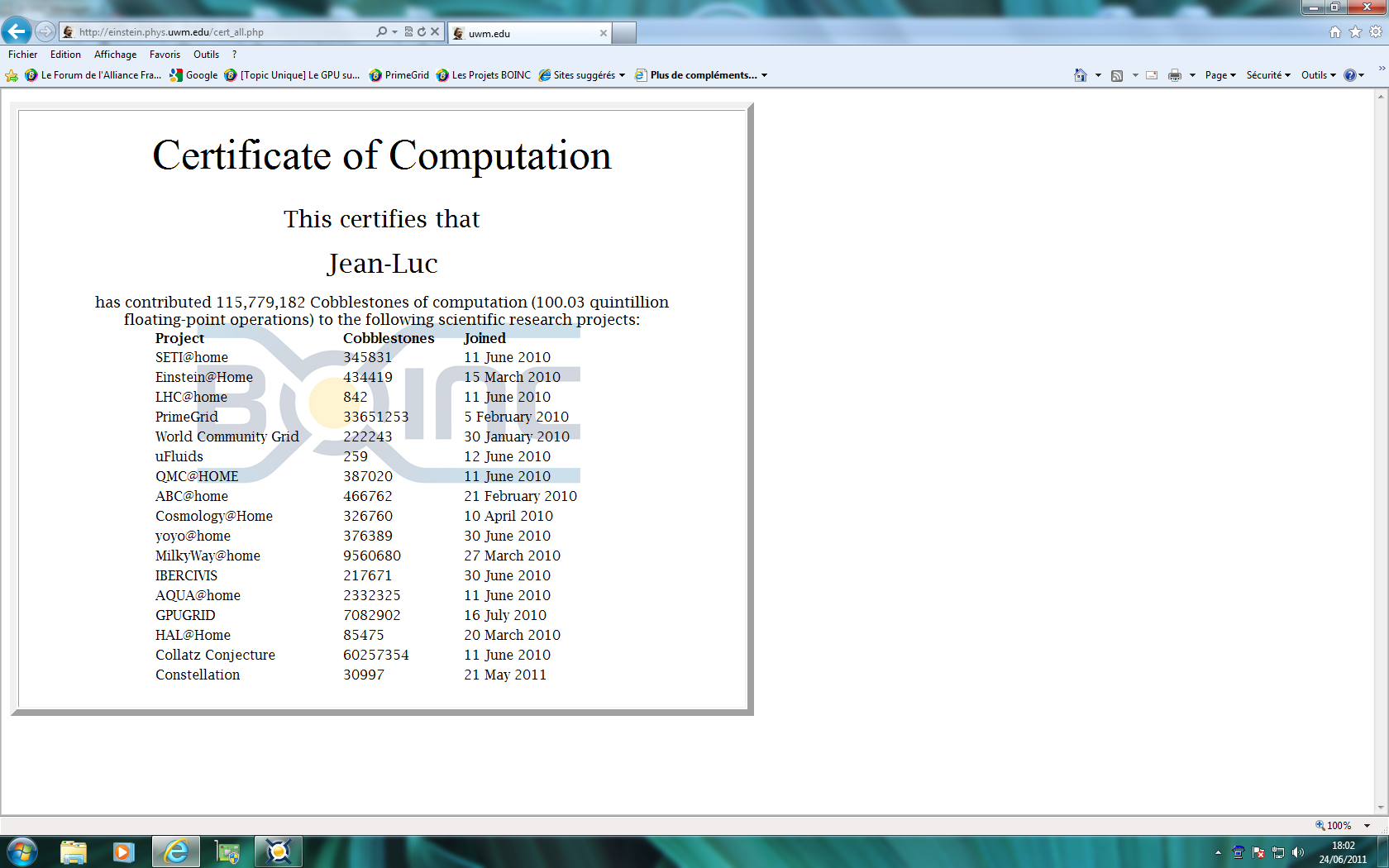Click the command bar Home icon
Viewport: 1389px width, 868px height.
1080,75
